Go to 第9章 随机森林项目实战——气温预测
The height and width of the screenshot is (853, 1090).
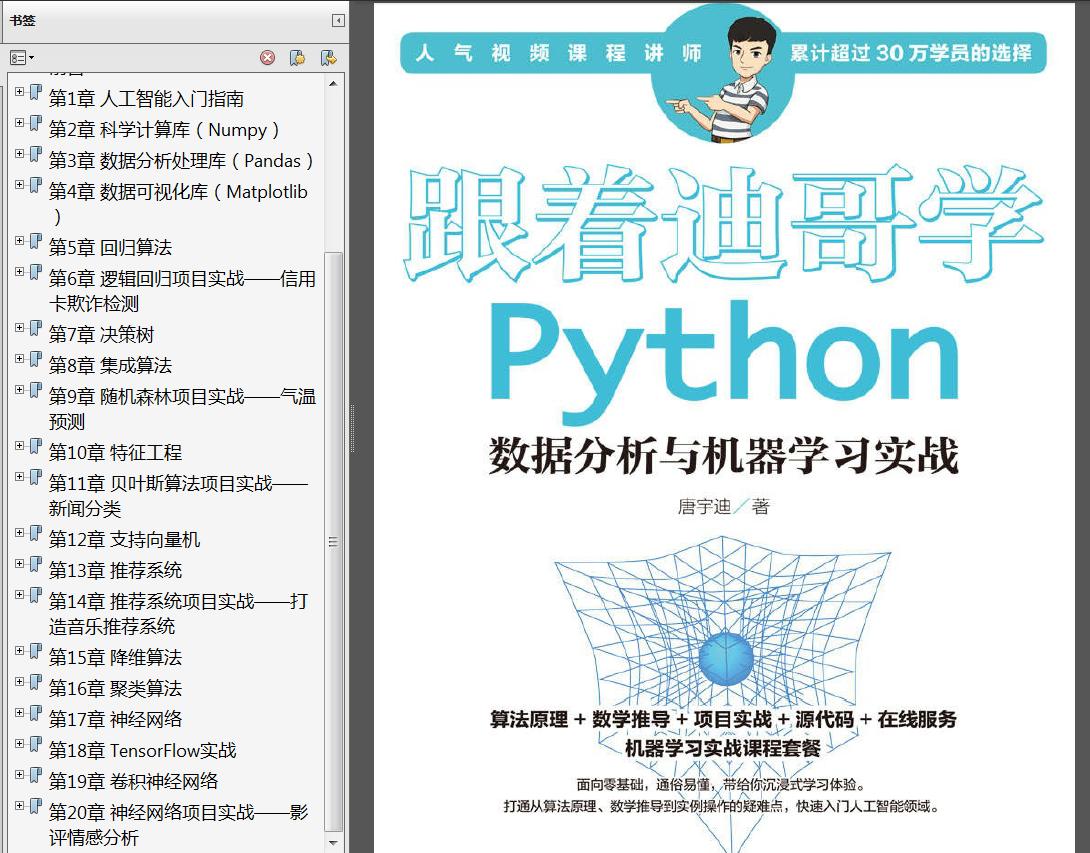pyautogui.click(x=182, y=409)
